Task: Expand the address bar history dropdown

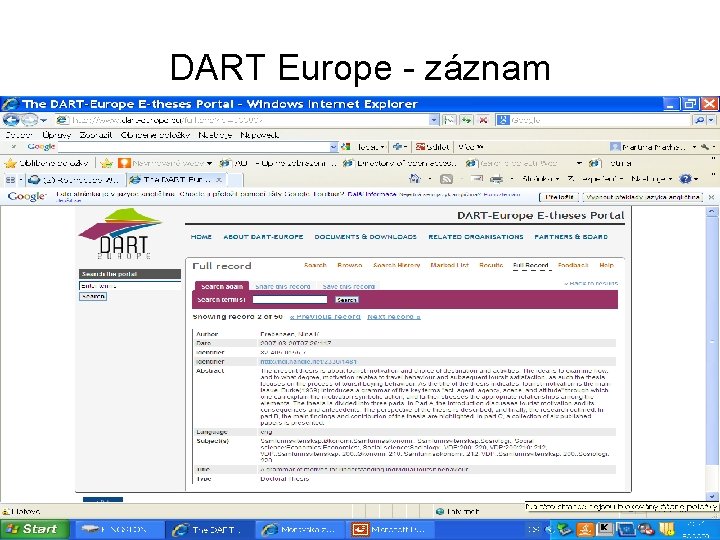Action: [434, 120]
